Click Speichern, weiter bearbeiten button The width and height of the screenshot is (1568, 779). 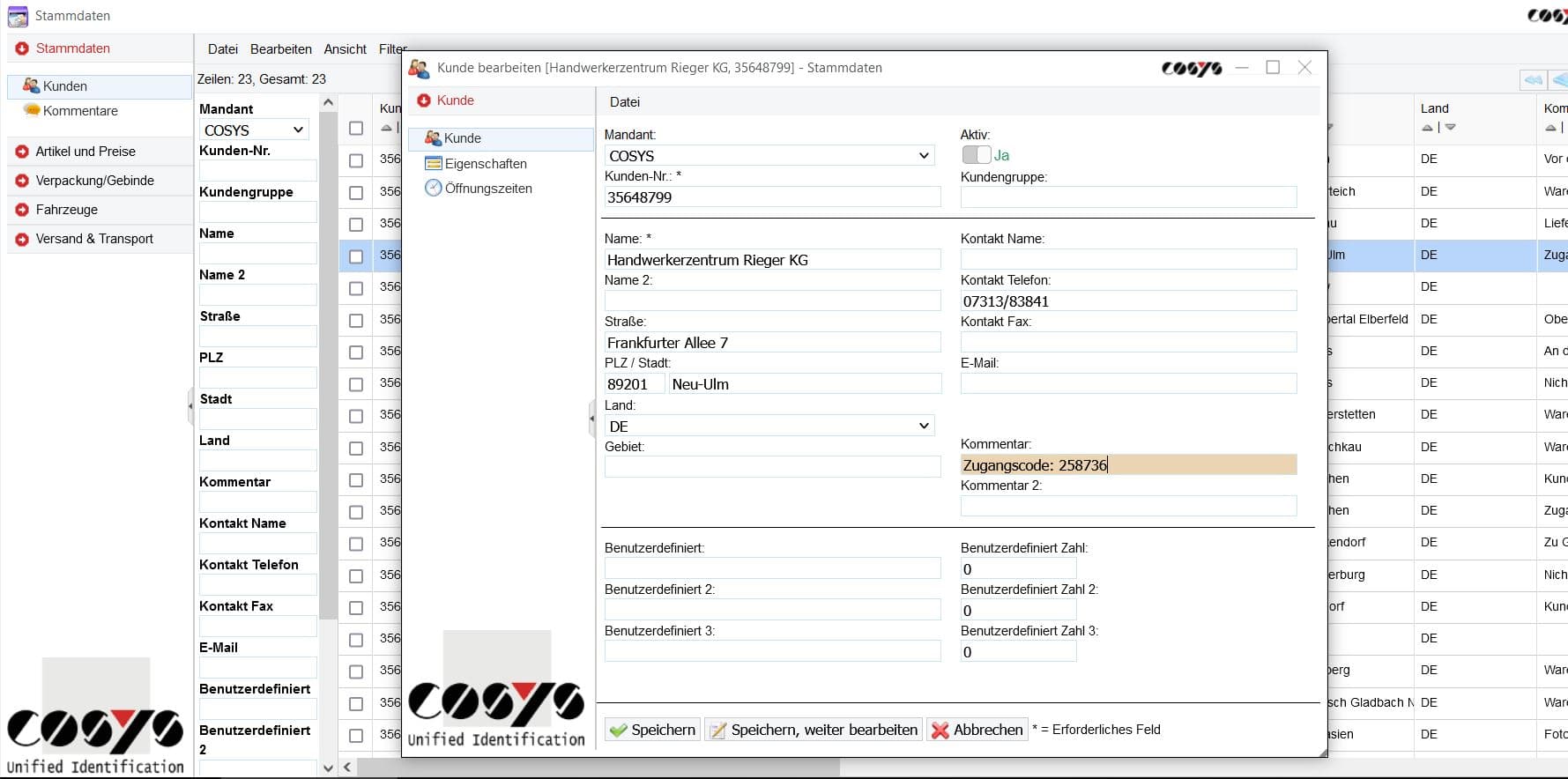click(x=814, y=730)
